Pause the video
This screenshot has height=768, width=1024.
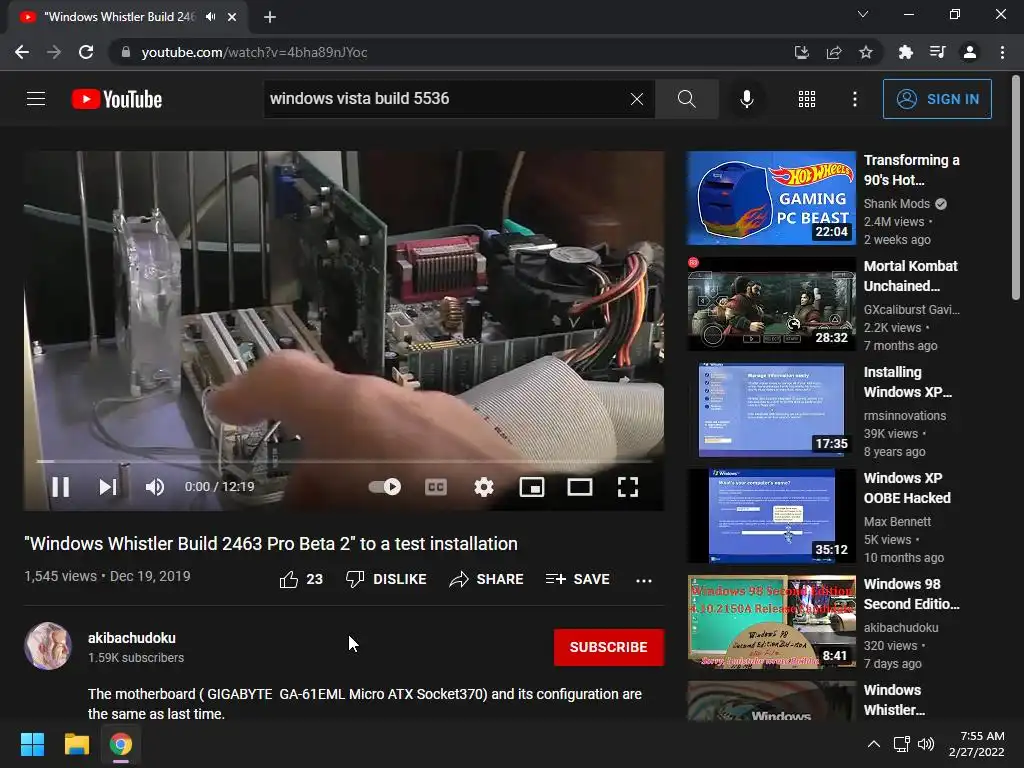pos(60,487)
